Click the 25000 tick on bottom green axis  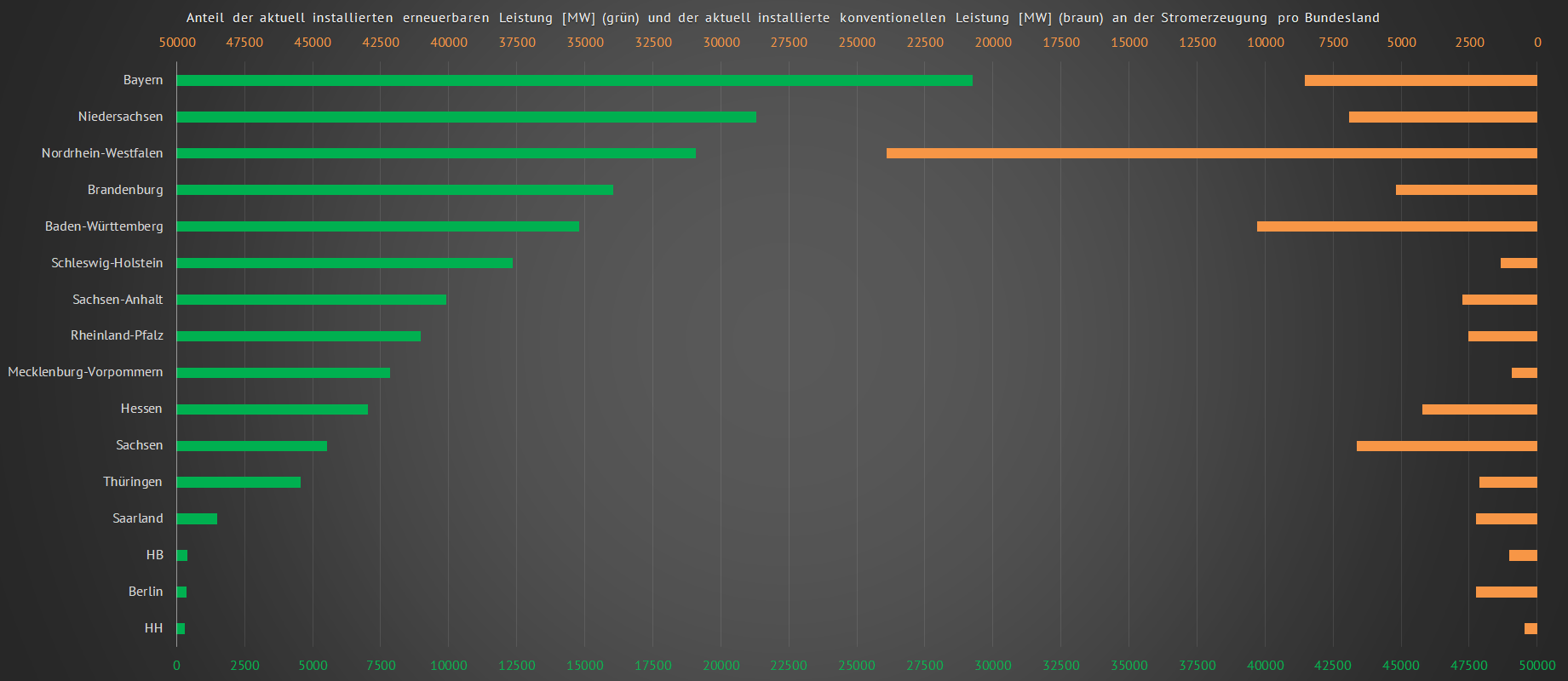tap(856, 666)
